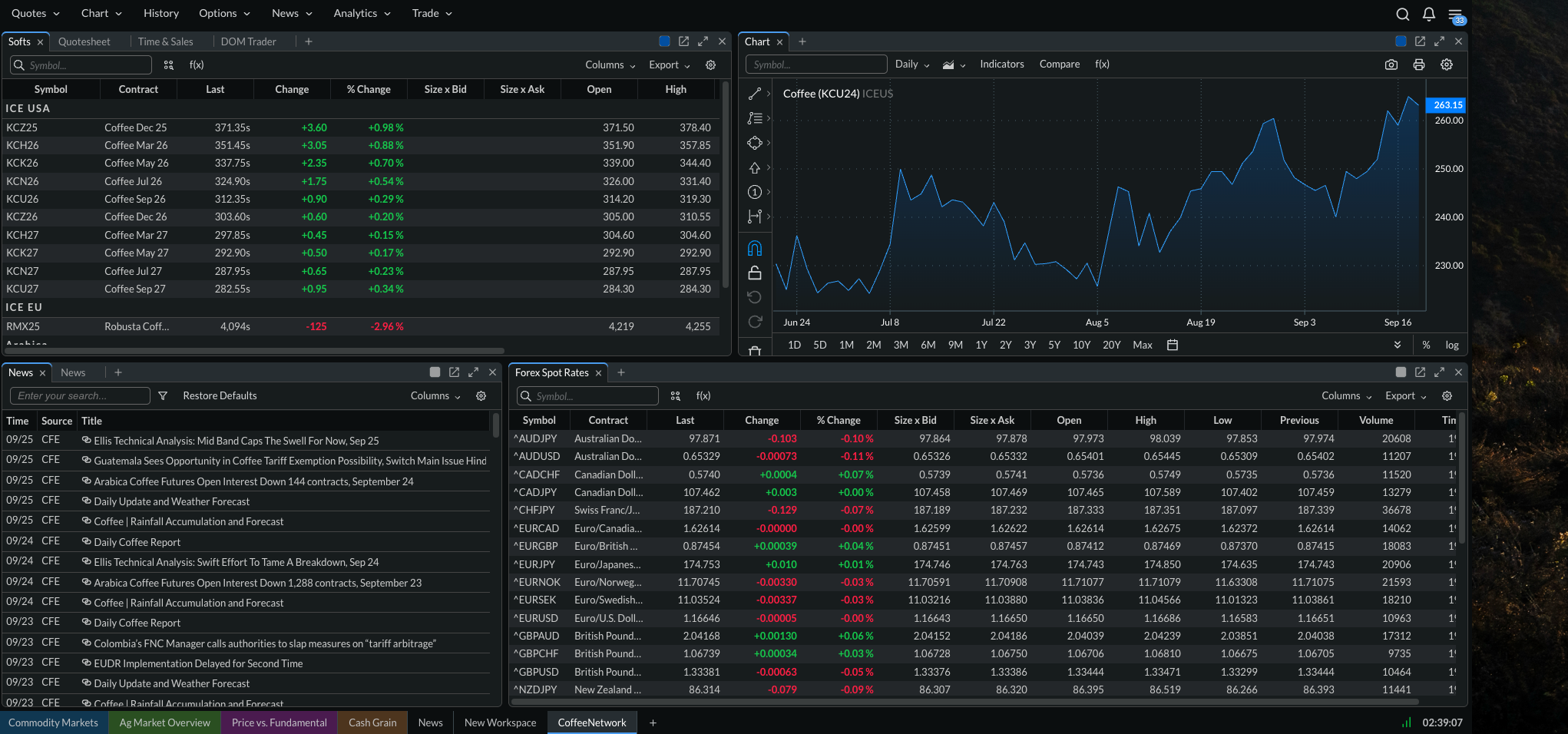
Task: Open Columns dropdown in Forex panel
Action: click(1346, 396)
